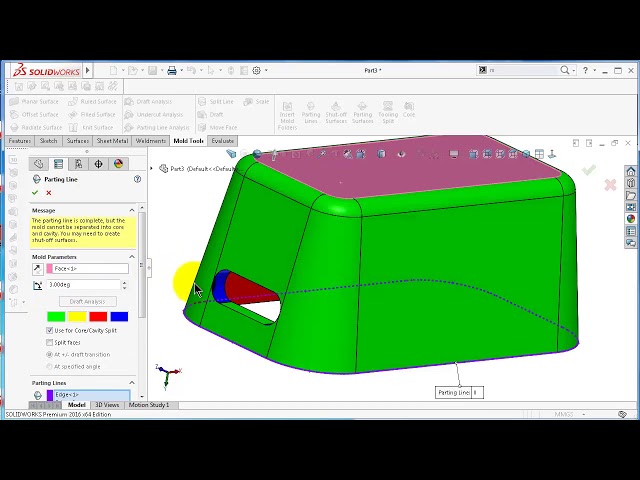This screenshot has height=480, width=640.
Task: Switch to the FeatureManager design tree tab icon
Action: point(39,164)
